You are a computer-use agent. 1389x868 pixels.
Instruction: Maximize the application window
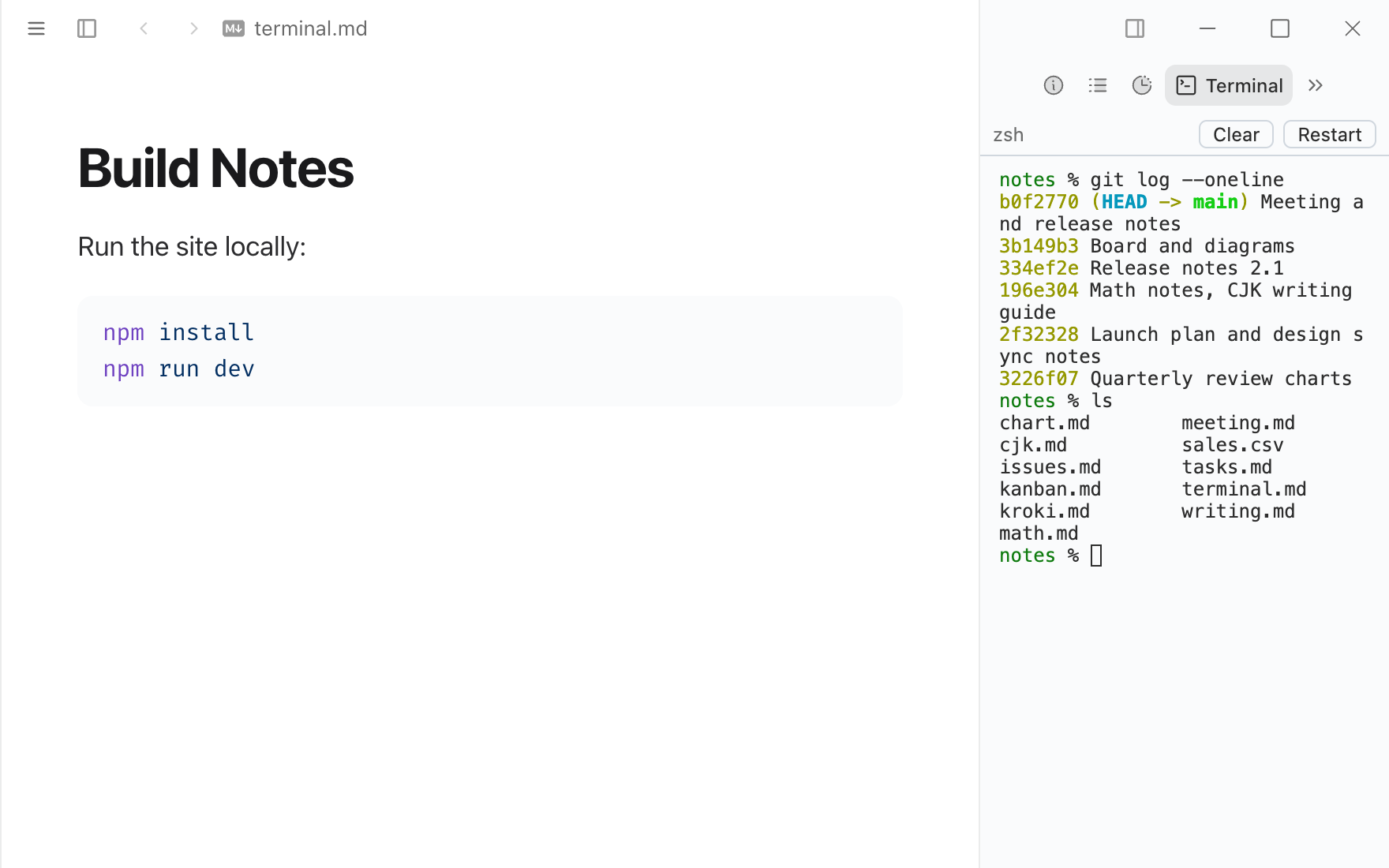[x=1280, y=28]
